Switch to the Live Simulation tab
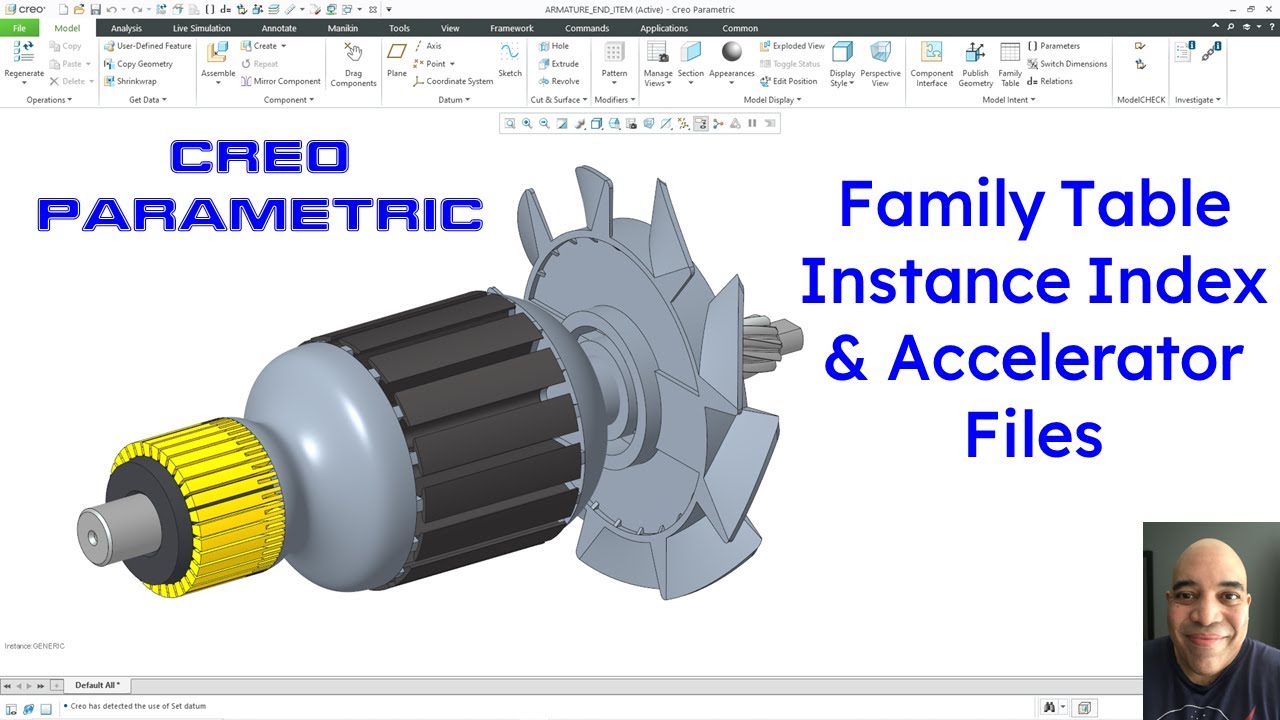The width and height of the screenshot is (1280, 720). click(x=201, y=28)
